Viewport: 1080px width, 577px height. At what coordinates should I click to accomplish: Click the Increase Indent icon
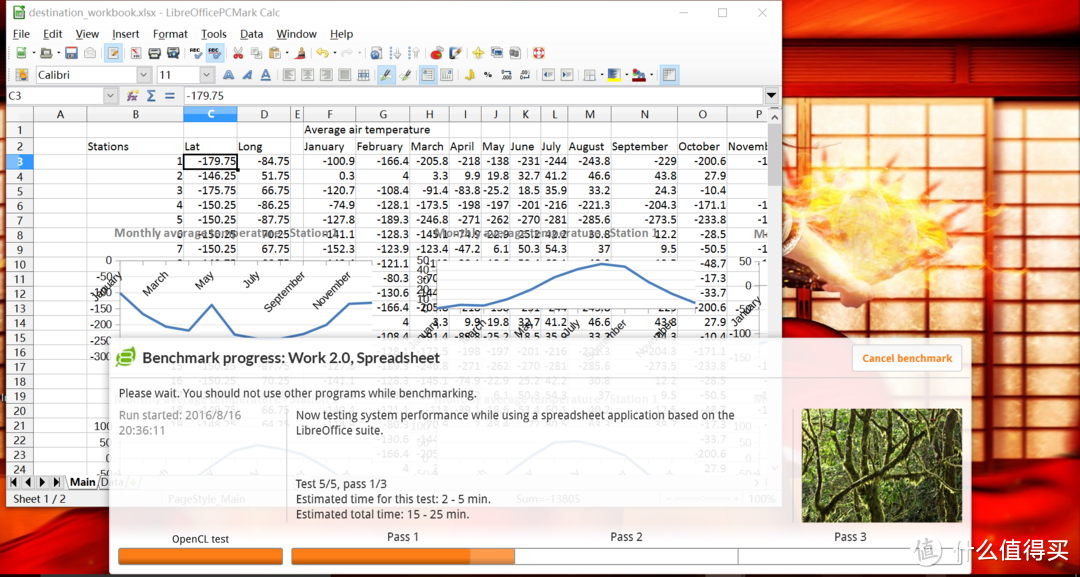tap(567, 75)
